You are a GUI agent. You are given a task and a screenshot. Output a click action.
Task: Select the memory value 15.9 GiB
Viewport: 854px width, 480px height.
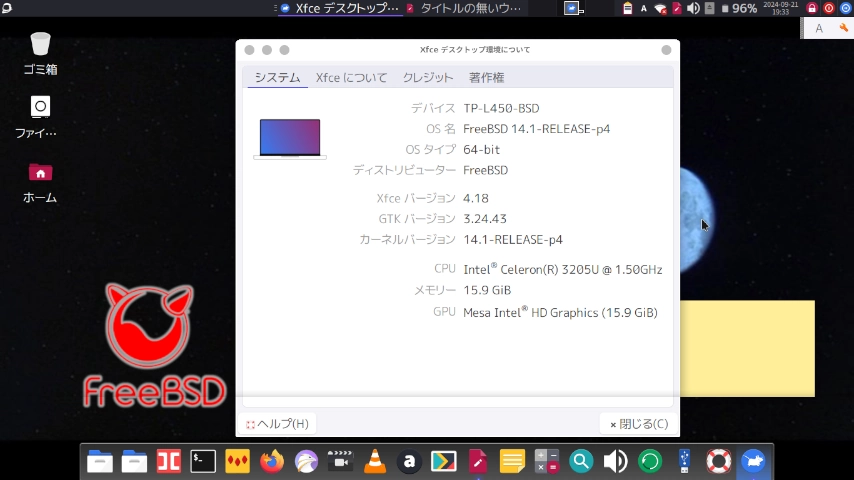(x=487, y=290)
